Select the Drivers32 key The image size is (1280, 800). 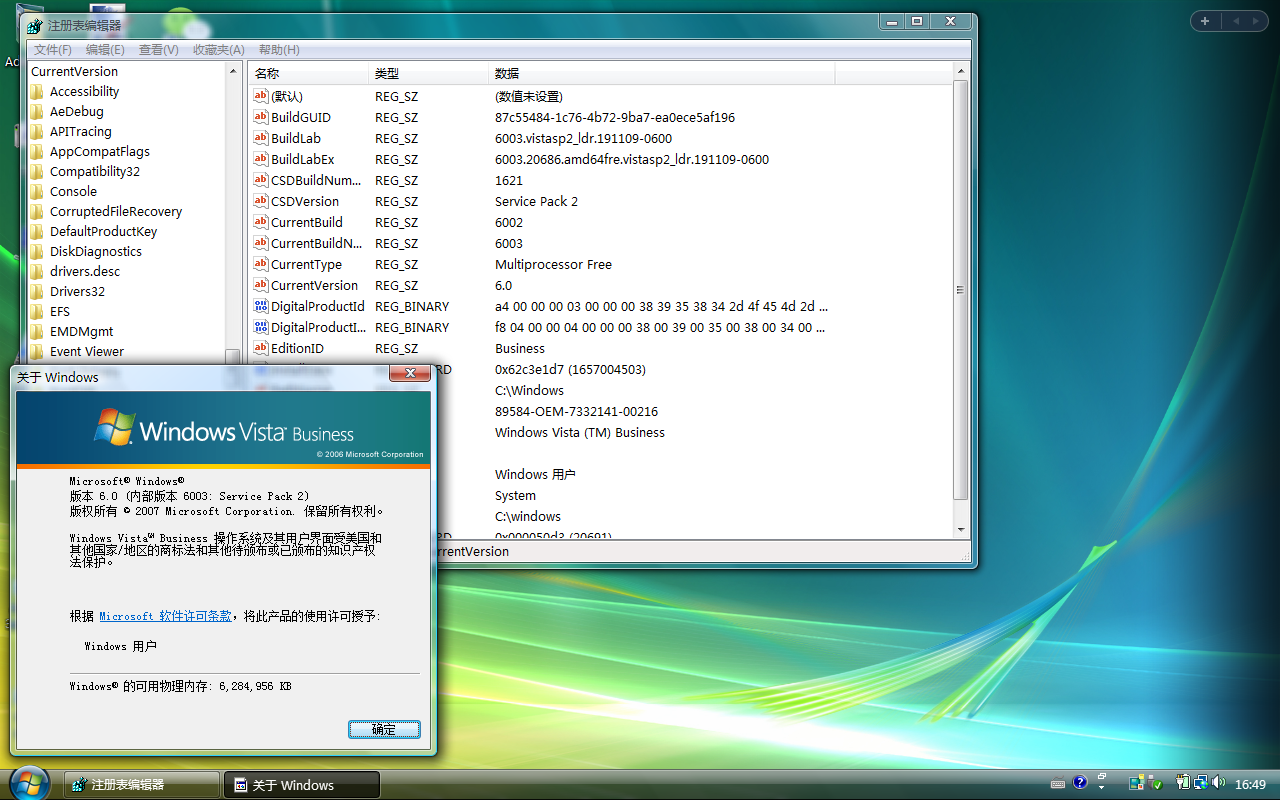[x=77, y=292]
